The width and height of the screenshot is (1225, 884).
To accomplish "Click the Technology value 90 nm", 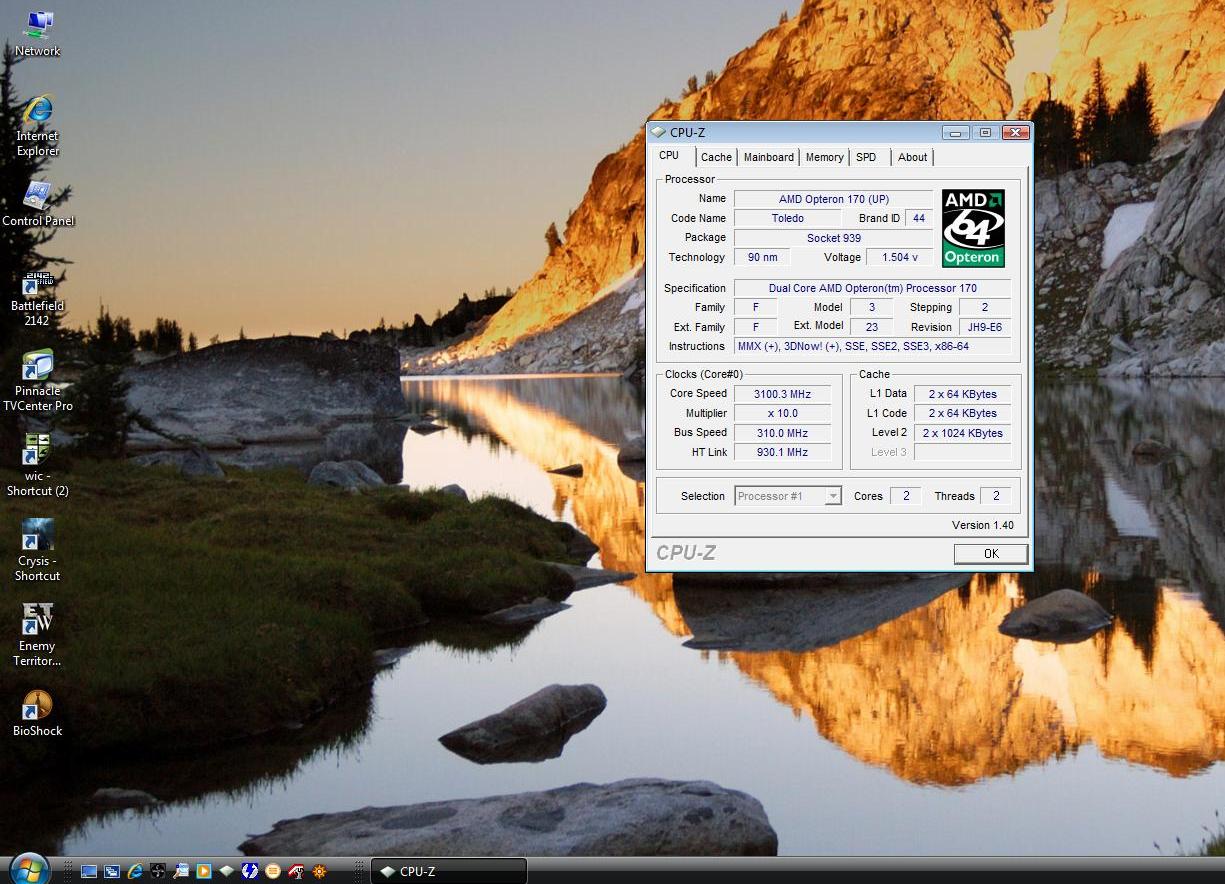I will pos(762,257).
